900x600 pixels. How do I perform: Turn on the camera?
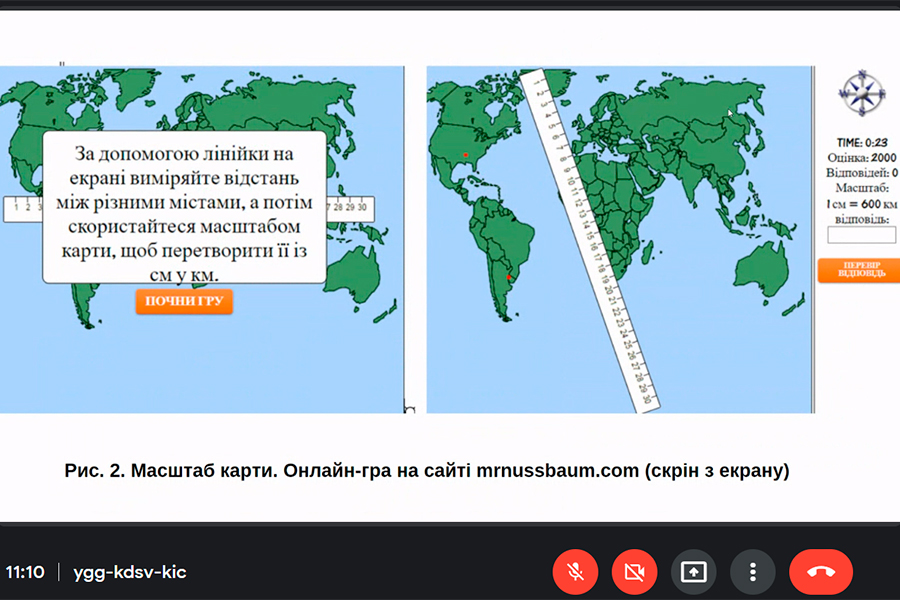point(634,572)
